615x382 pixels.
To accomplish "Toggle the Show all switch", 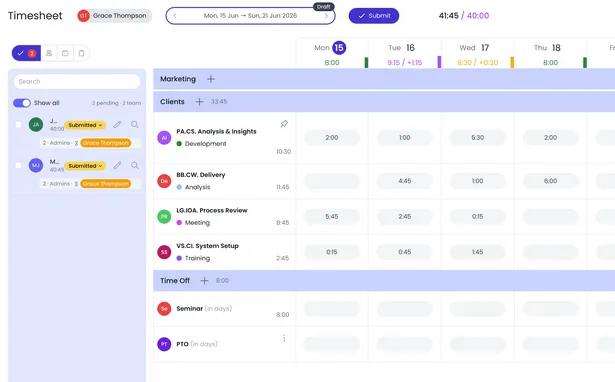I will [x=22, y=103].
